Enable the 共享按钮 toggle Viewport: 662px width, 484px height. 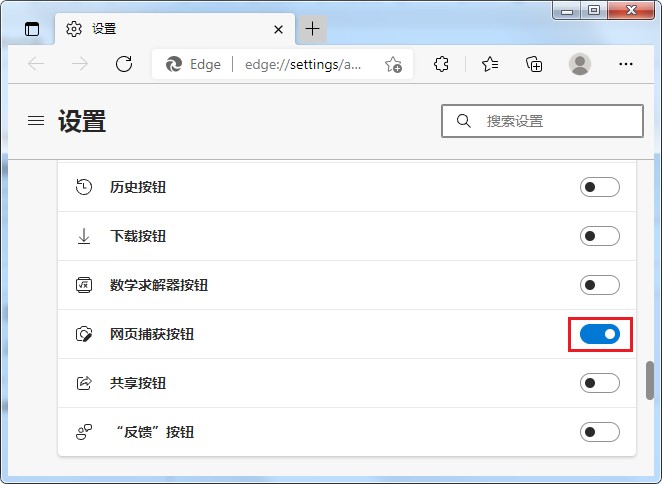(600, 383)
